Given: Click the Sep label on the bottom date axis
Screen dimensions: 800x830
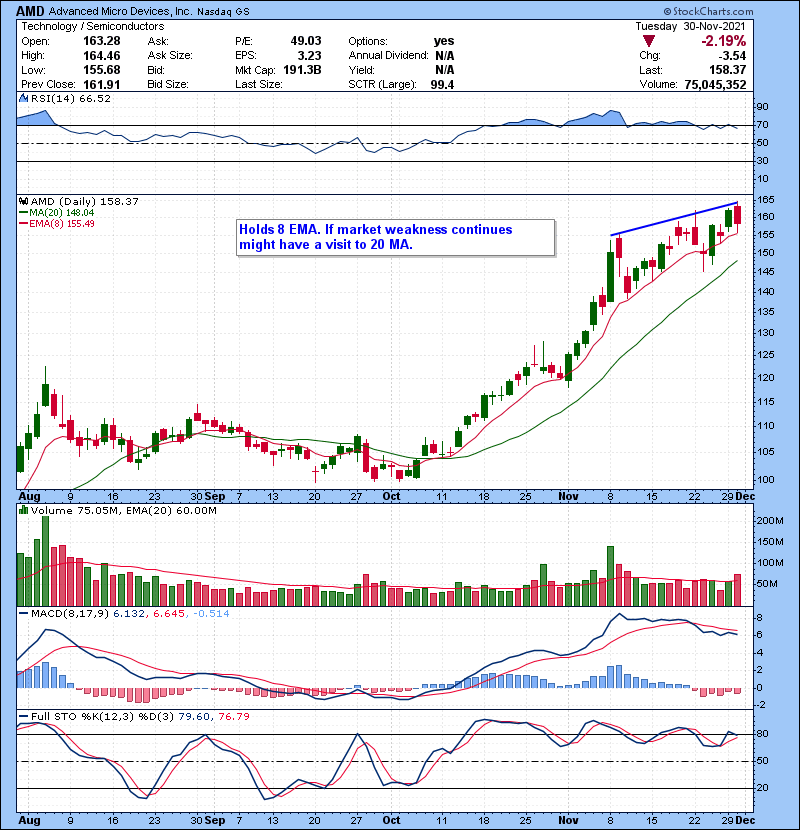Looking at the screenshot, I should point(214,820).
